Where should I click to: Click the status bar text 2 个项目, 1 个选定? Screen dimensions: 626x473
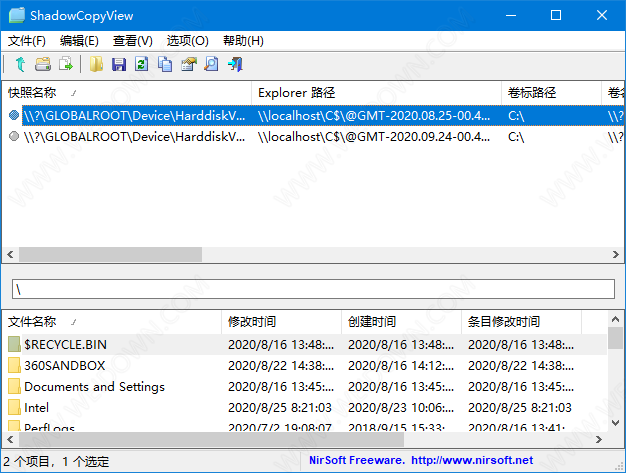tap(56, 461)
